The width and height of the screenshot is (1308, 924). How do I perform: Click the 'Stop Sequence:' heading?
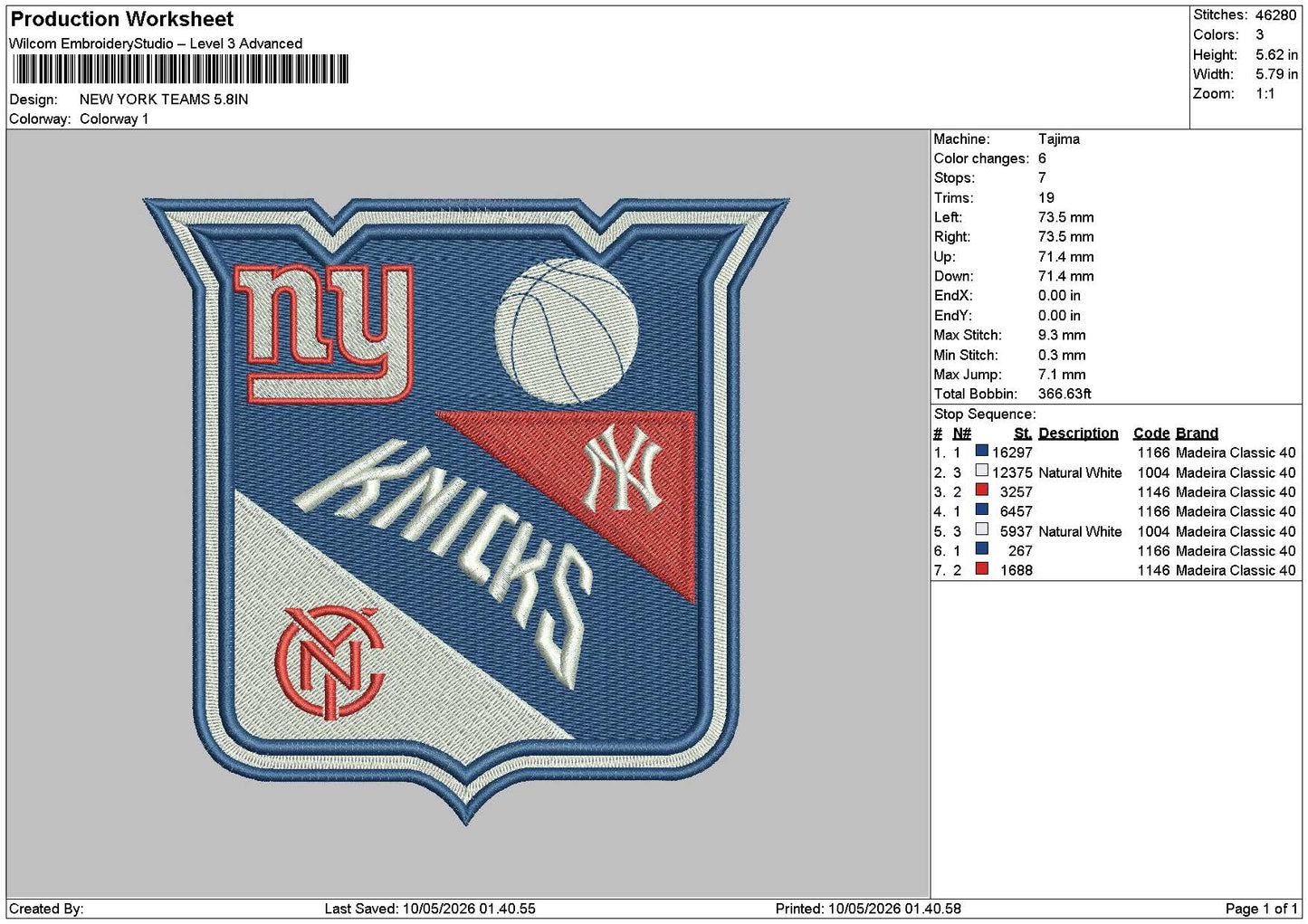pyautogui.click(x=985, y=414)
